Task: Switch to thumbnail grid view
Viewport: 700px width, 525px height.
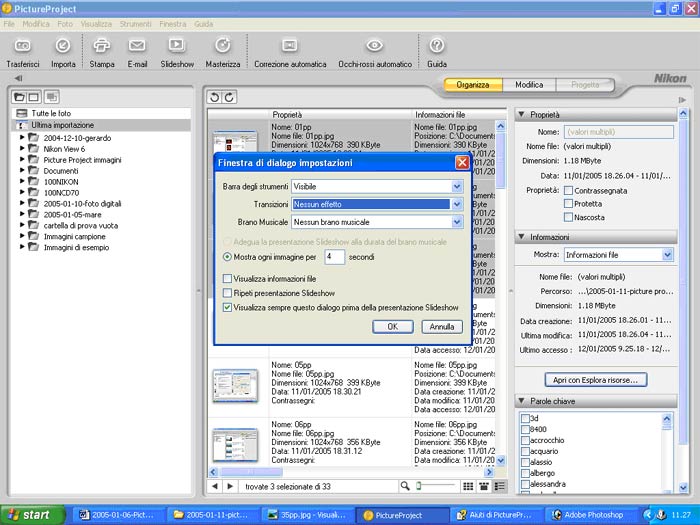Action: 468,486
